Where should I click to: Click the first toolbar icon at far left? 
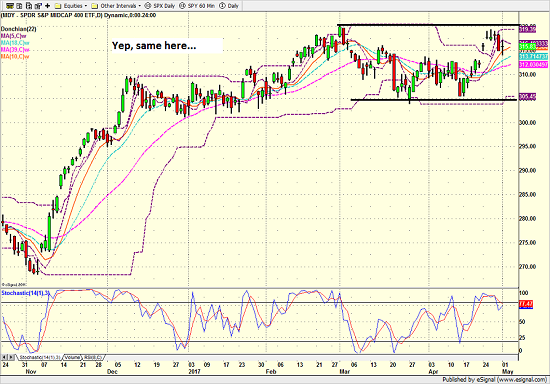[10, 6]
